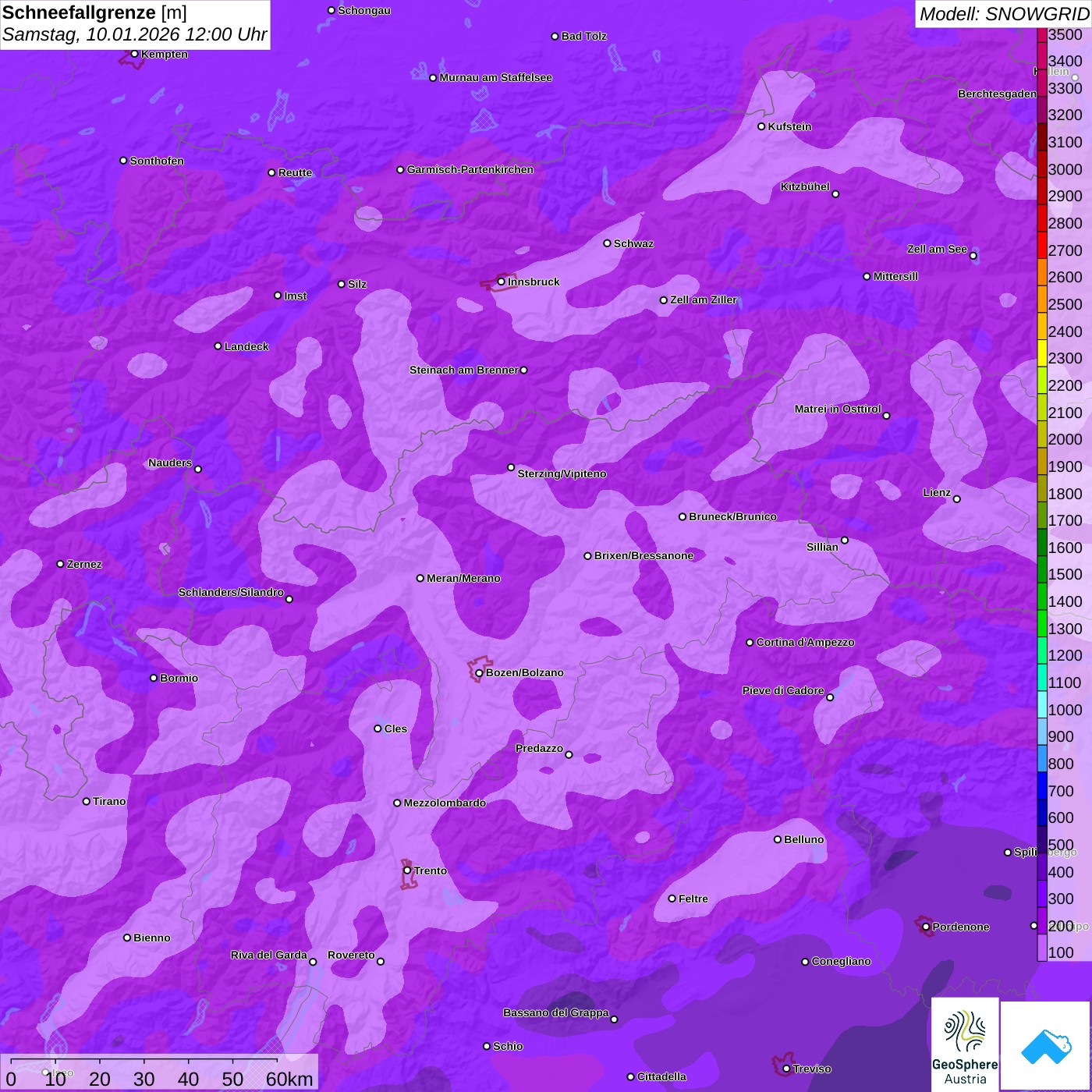Click the Schneefallgrenze [m] title
The width and height of the screenshot is (1092, 1092).
94,12
